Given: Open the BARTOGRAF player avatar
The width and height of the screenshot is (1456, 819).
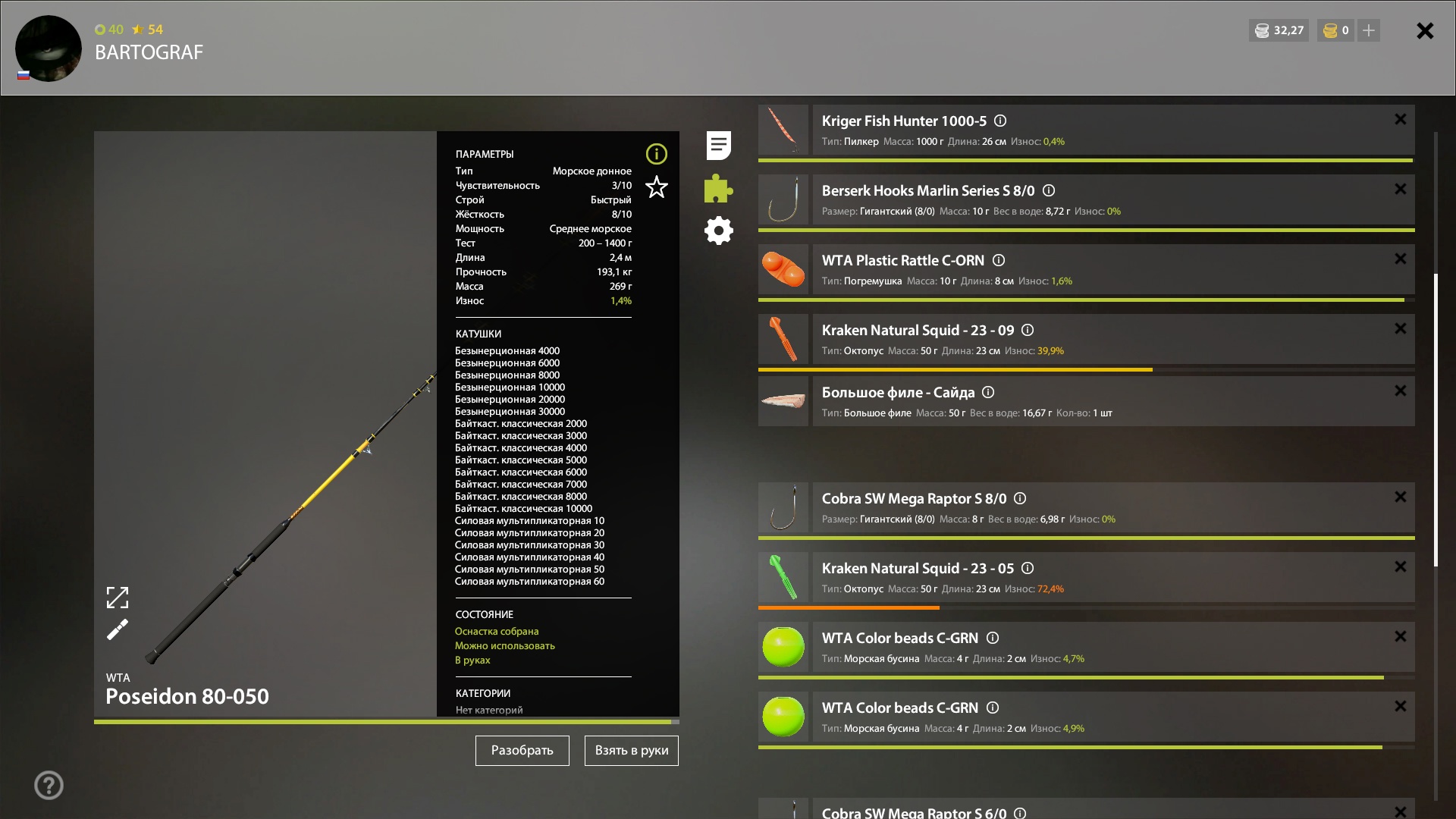Looking at the screenshot, I should (49, 49).
